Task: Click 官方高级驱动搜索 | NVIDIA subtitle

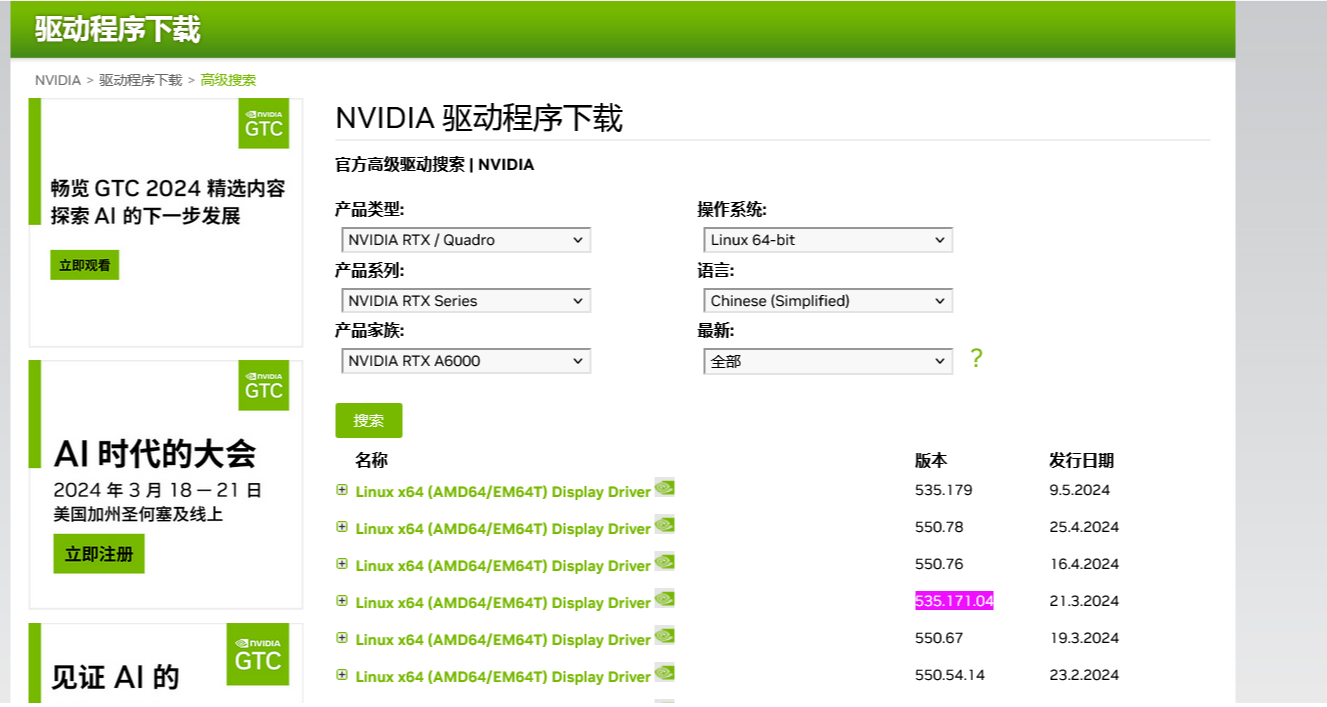Action: 434,164
